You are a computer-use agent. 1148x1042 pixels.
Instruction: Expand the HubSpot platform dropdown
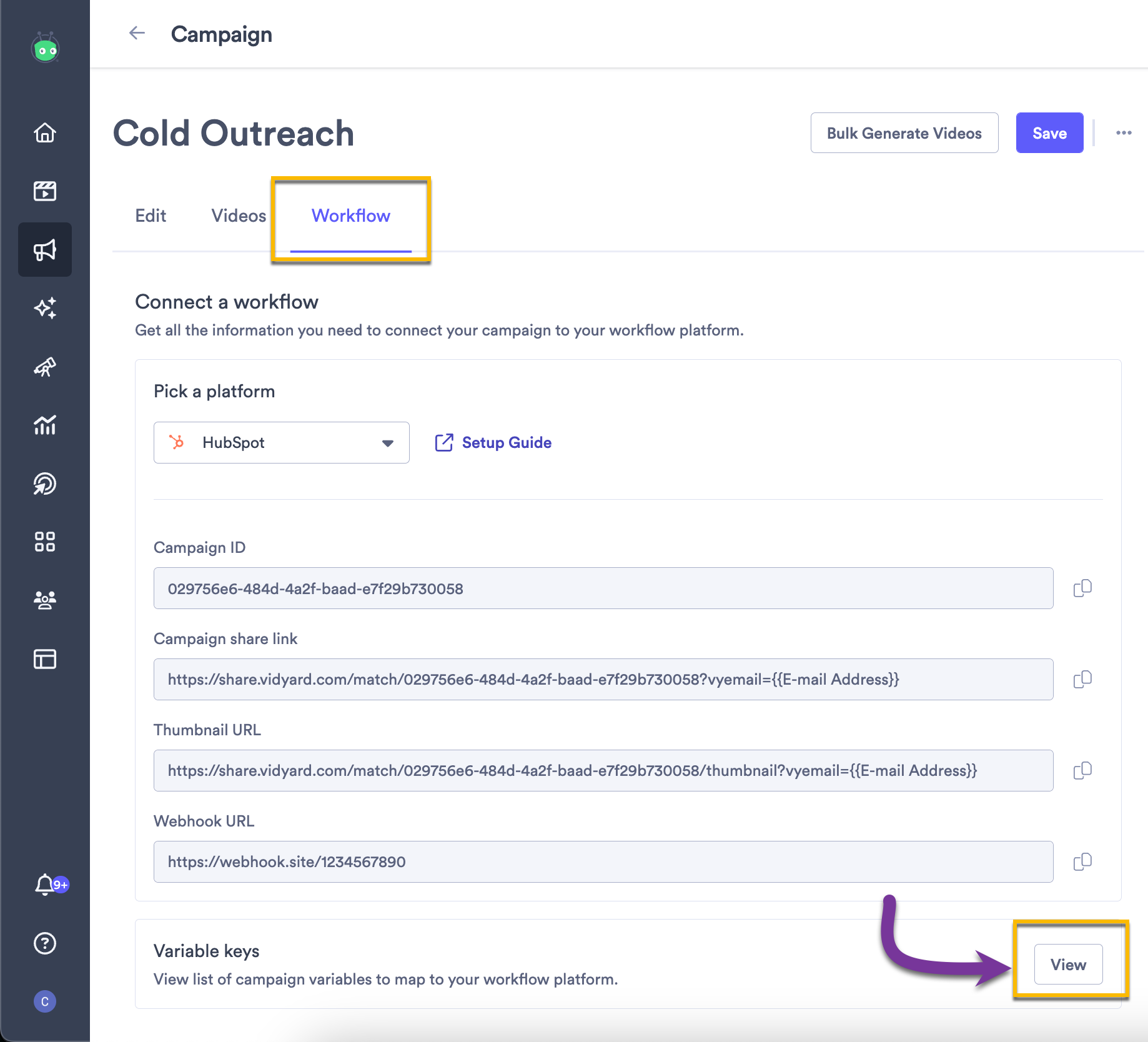[x=282, y=442]
